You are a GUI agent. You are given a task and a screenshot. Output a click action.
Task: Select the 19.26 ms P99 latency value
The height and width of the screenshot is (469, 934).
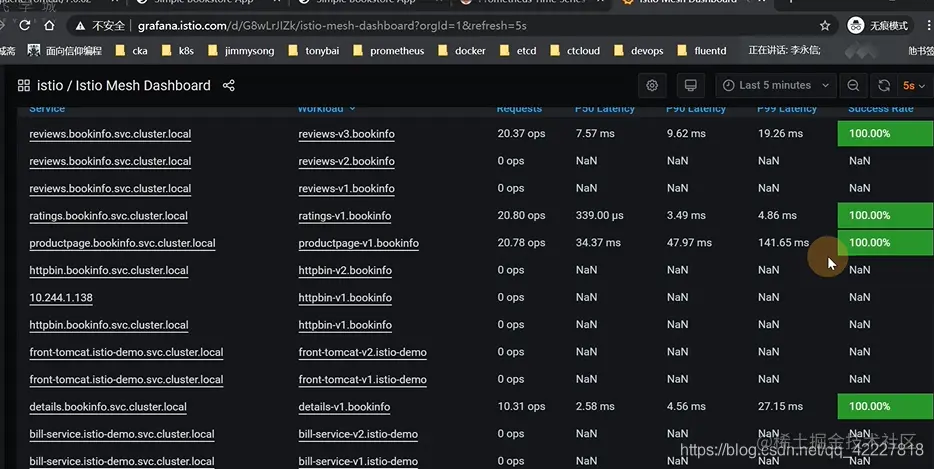tap(780, 133)
